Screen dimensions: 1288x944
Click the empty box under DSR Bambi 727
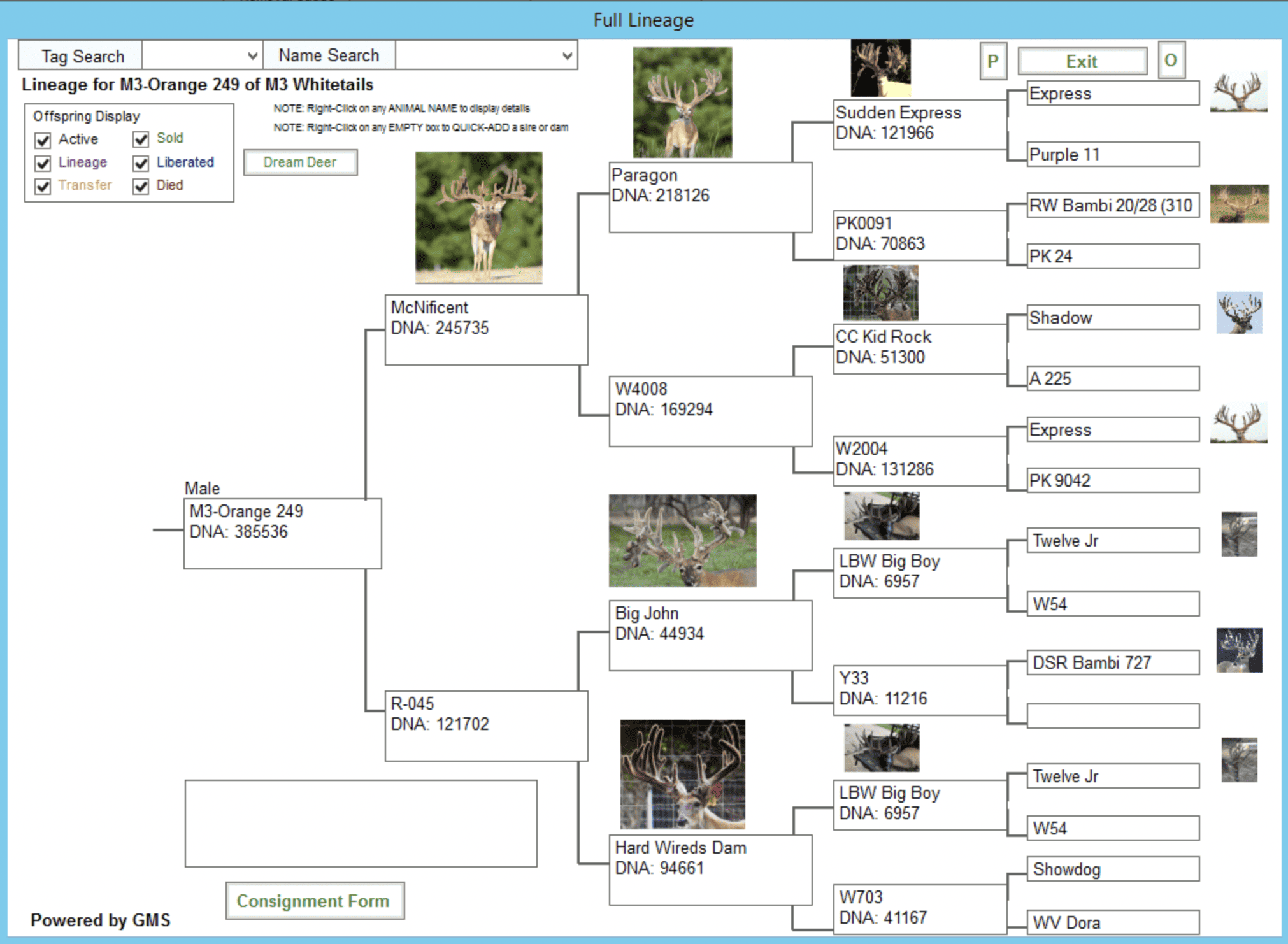click(1112, 715)
